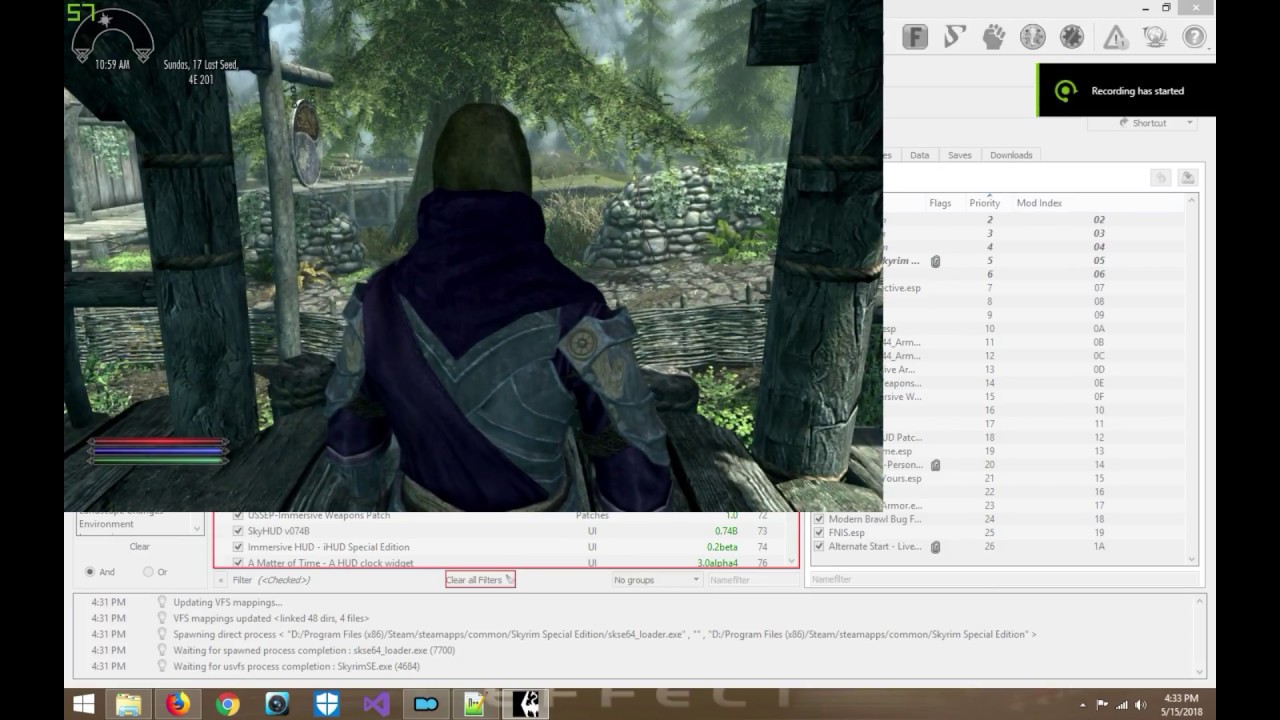Select Environment category filter

point(107,524)
